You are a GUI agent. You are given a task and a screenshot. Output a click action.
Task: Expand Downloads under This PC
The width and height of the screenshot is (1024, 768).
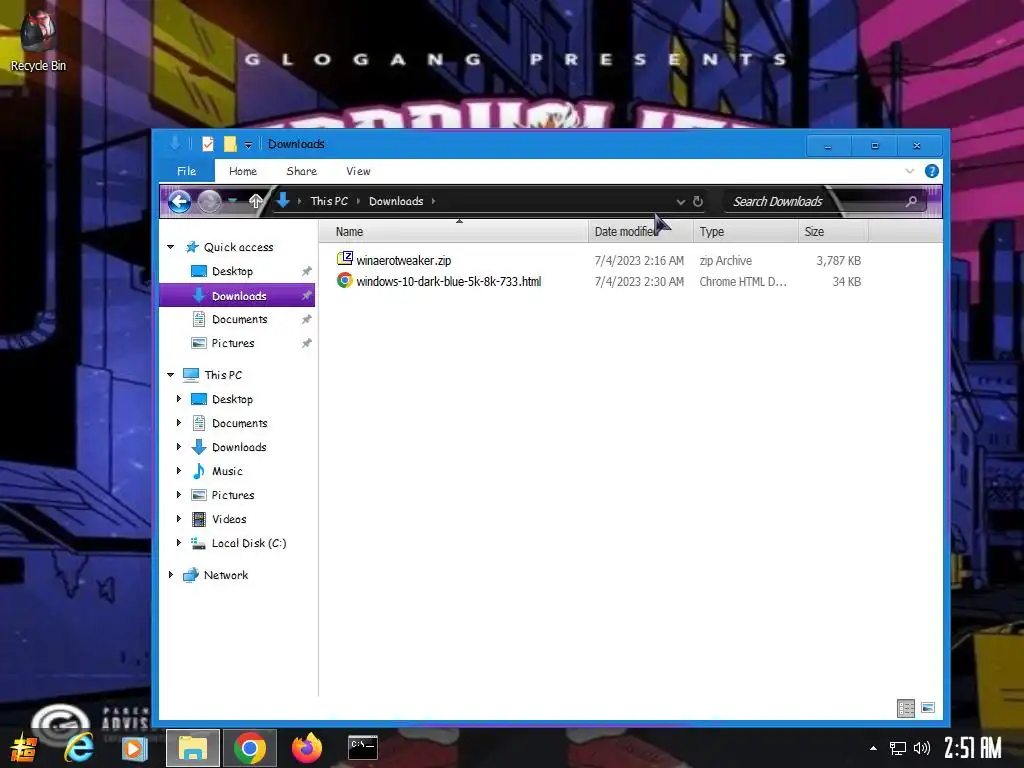coord(179,447)
